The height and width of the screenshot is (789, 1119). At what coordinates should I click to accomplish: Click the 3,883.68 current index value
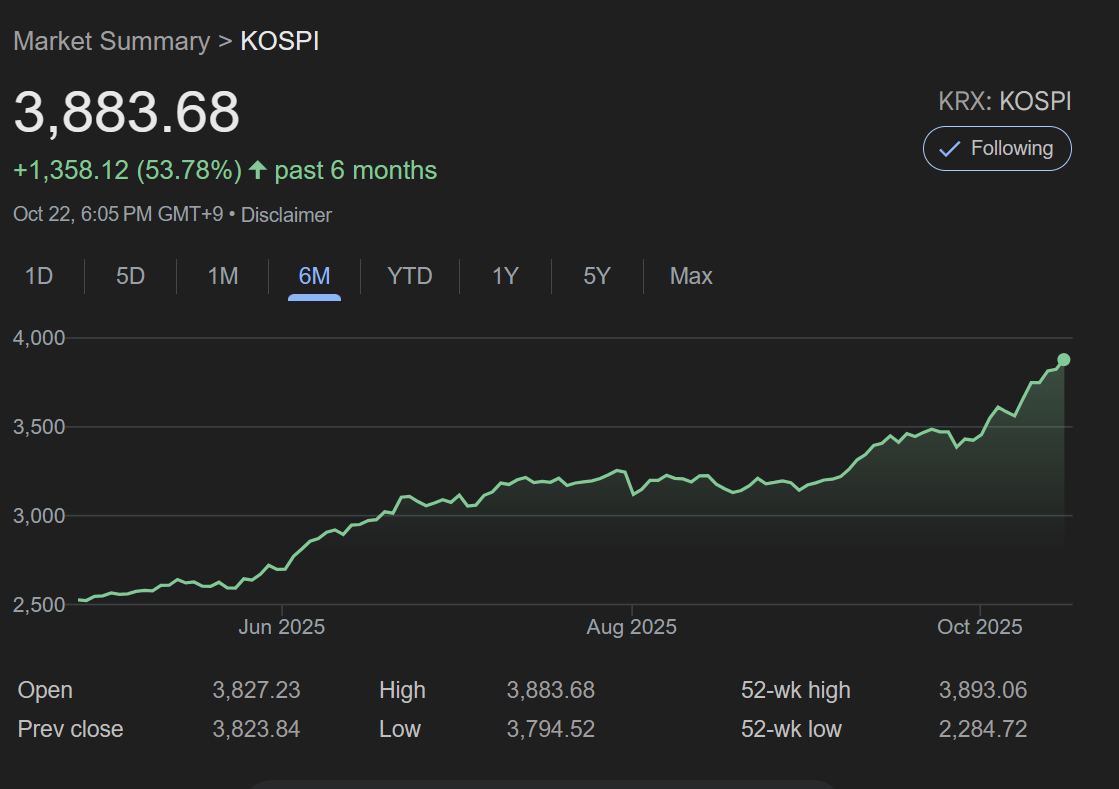point(127,112)
